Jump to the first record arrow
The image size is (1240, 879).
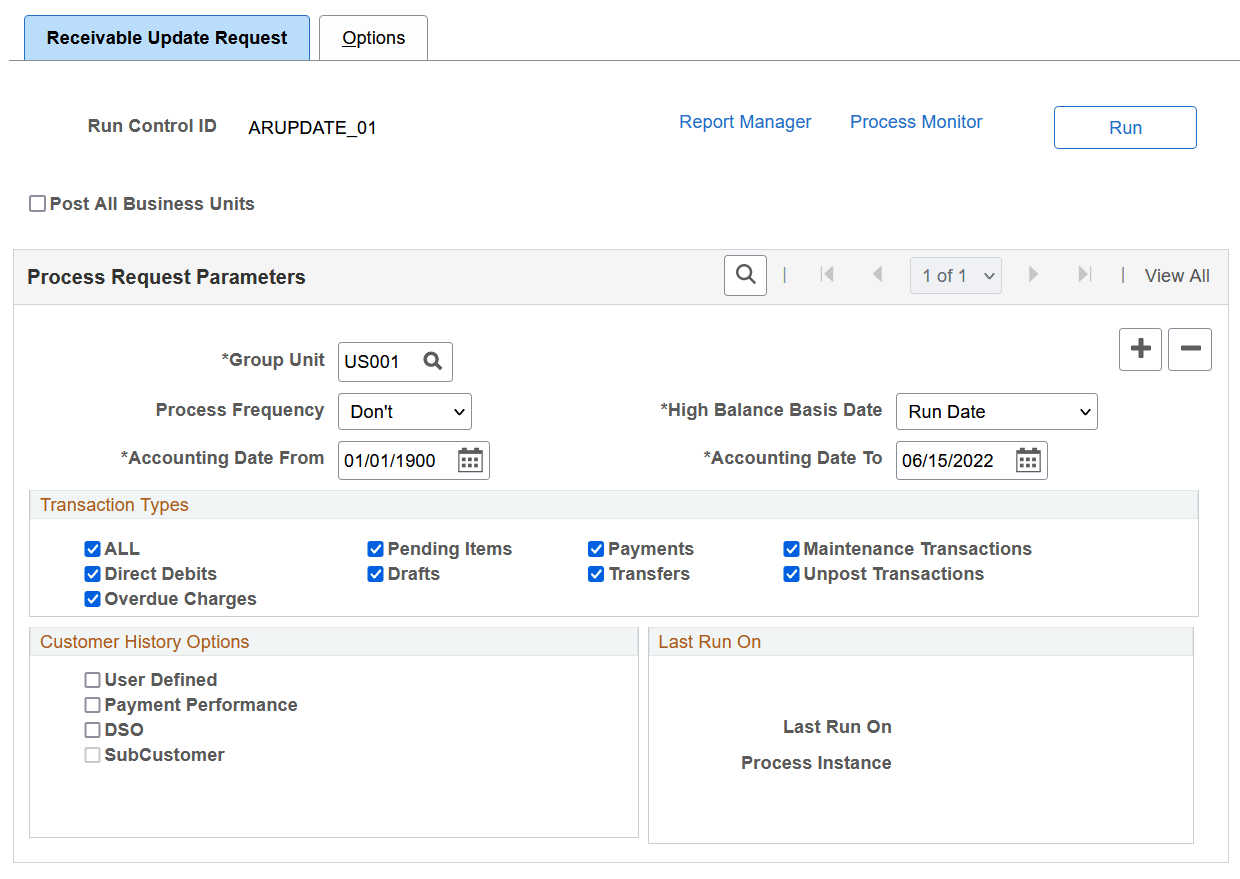pyautogui.click(x=828, y=275)
